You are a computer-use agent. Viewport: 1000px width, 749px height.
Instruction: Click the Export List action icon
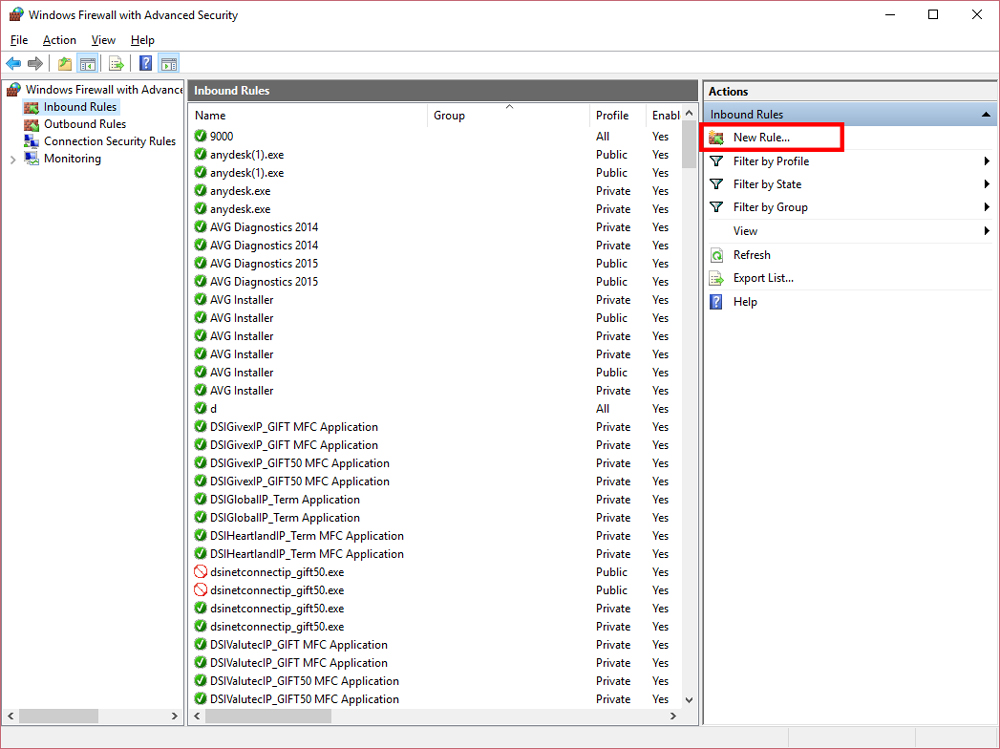coord(717,278)
